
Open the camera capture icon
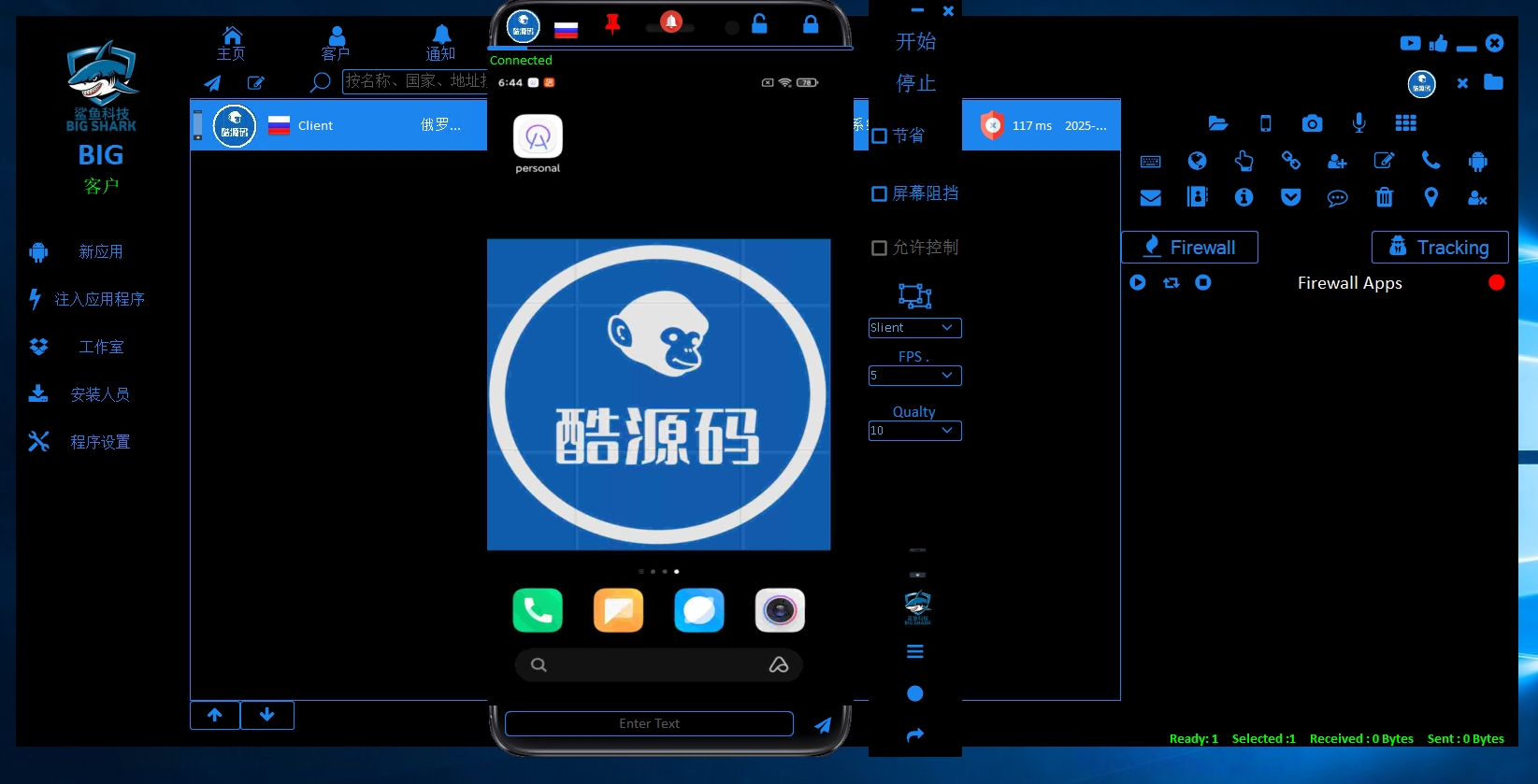(1313, 123)
